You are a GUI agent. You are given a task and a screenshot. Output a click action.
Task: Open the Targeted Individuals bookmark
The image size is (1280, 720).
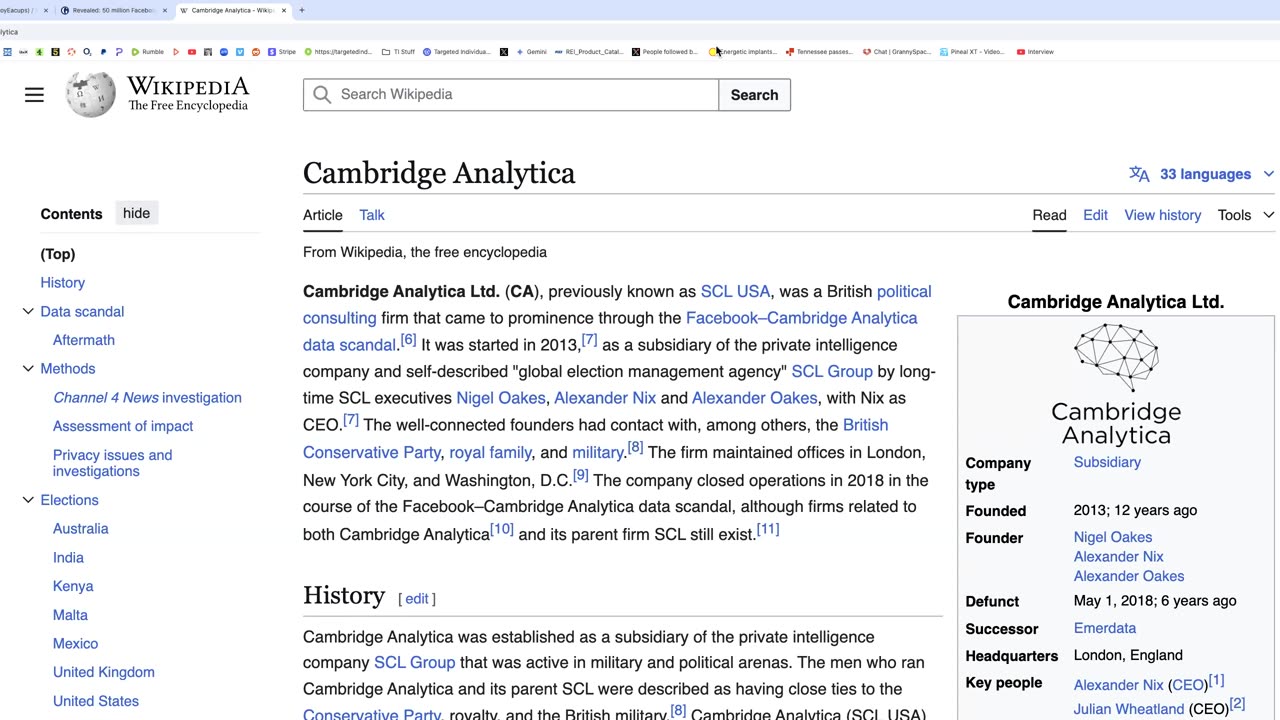pyautogui.click(x=457, y=52)
